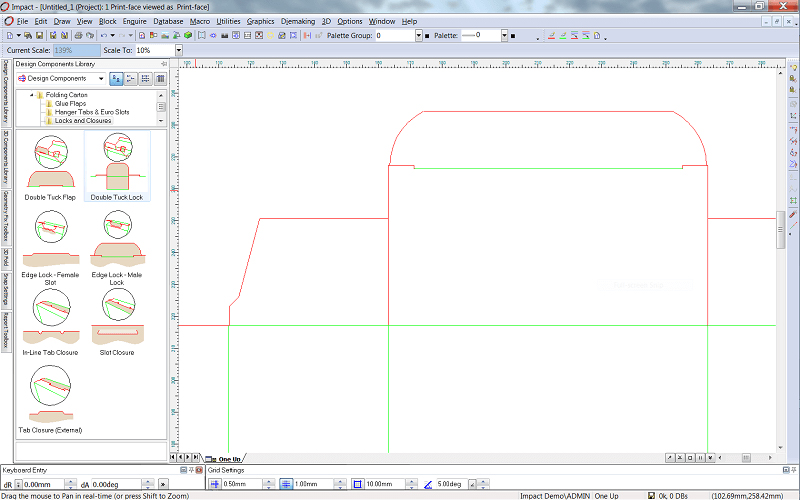Select the One Up tab

point(229,458)
